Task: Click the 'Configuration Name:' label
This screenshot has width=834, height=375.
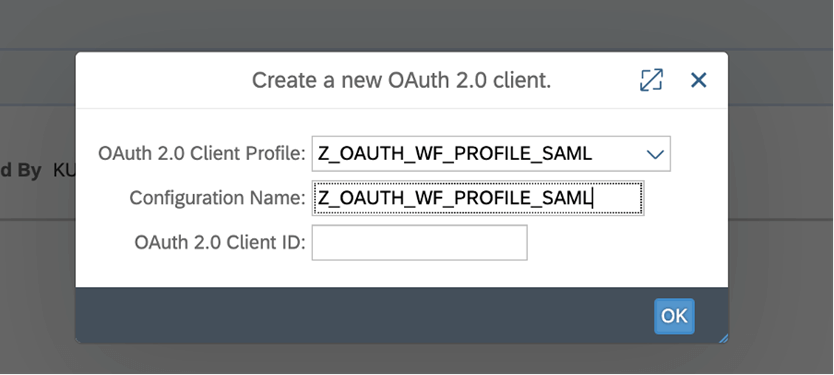Action: [218, 198]
